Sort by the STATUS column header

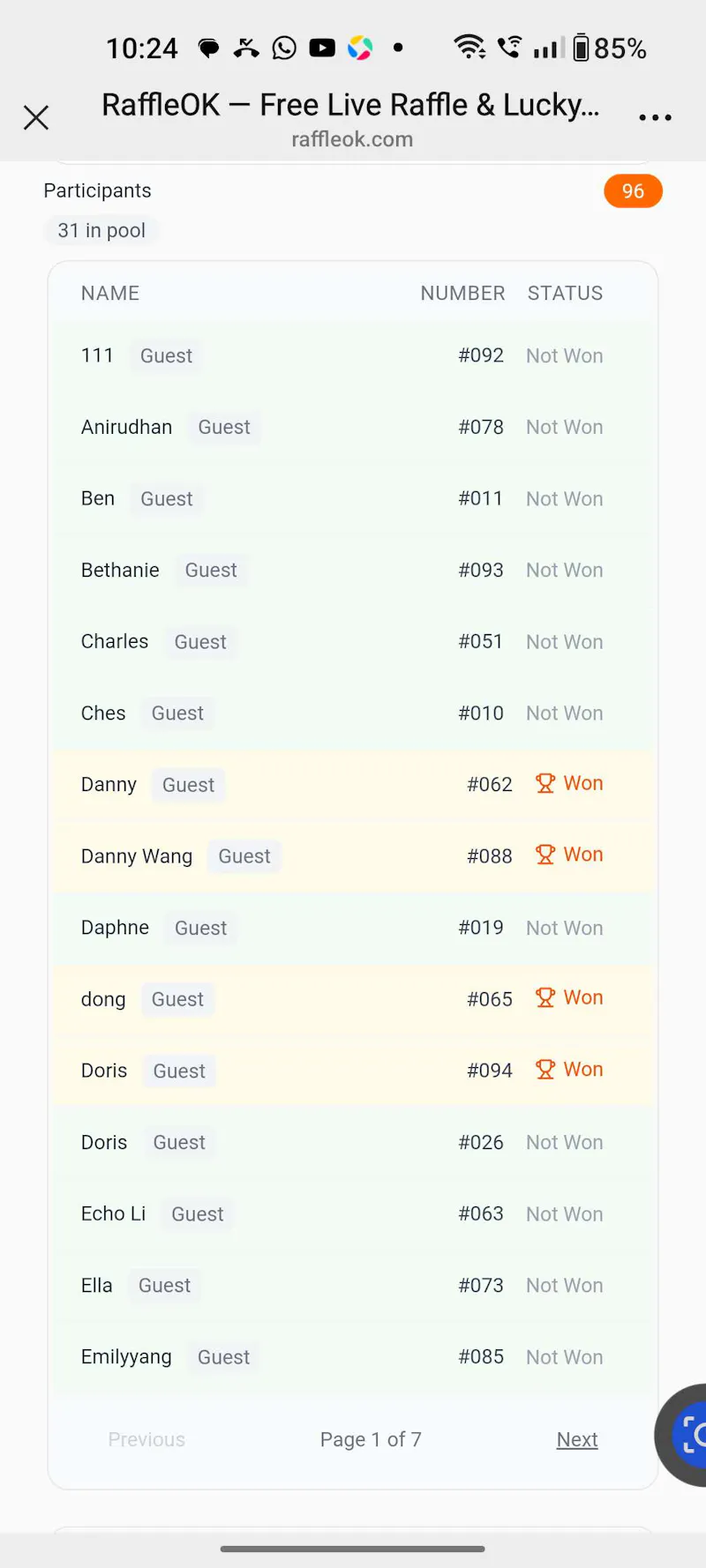coord(565,293)
